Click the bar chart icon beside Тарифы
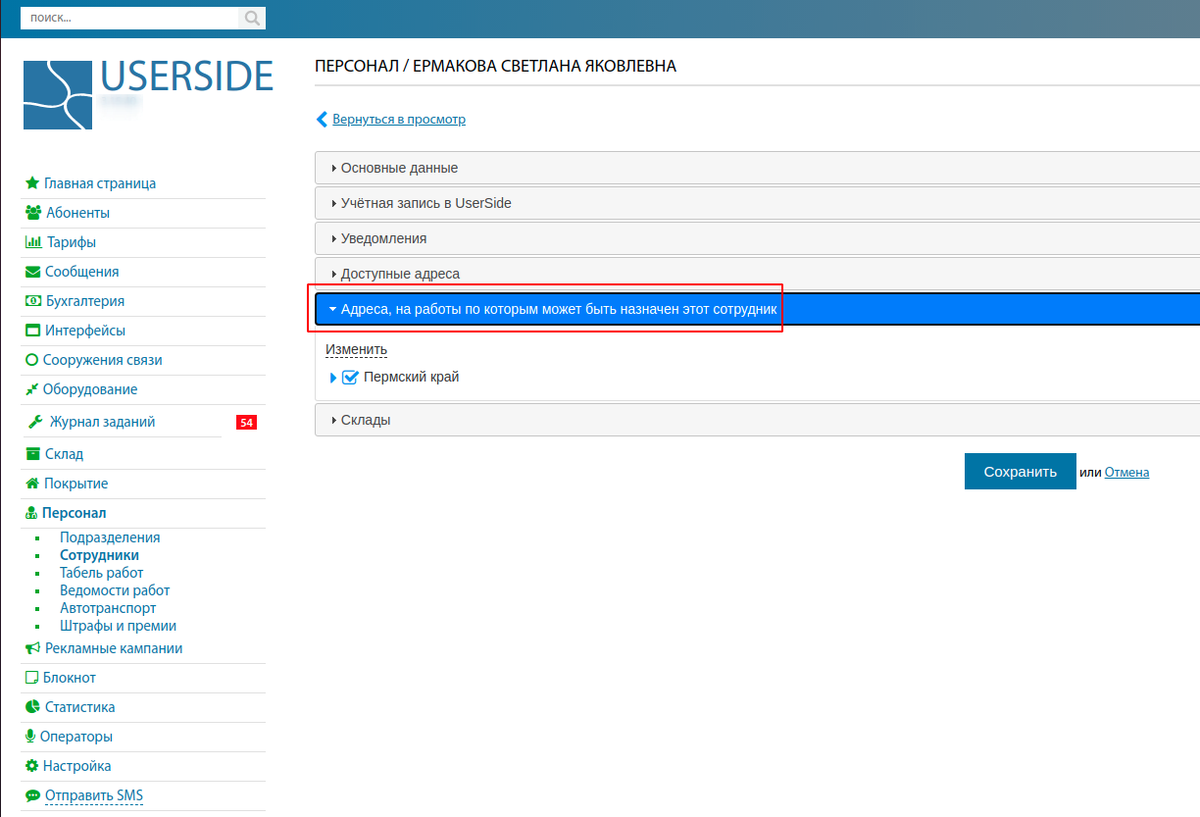This screenshot has width=1200, height=817. [x=33, y=242]
